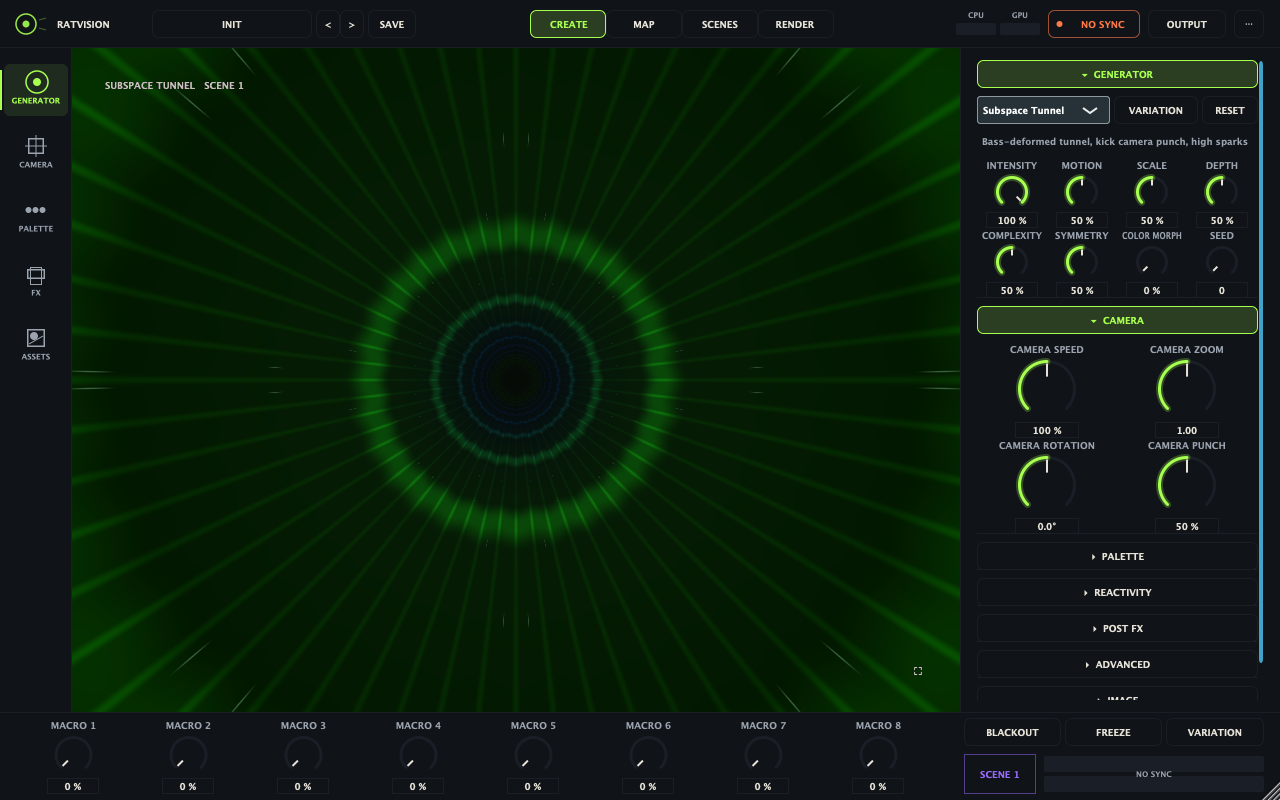Click the INIT preset name field

click(x=232, y=24)
